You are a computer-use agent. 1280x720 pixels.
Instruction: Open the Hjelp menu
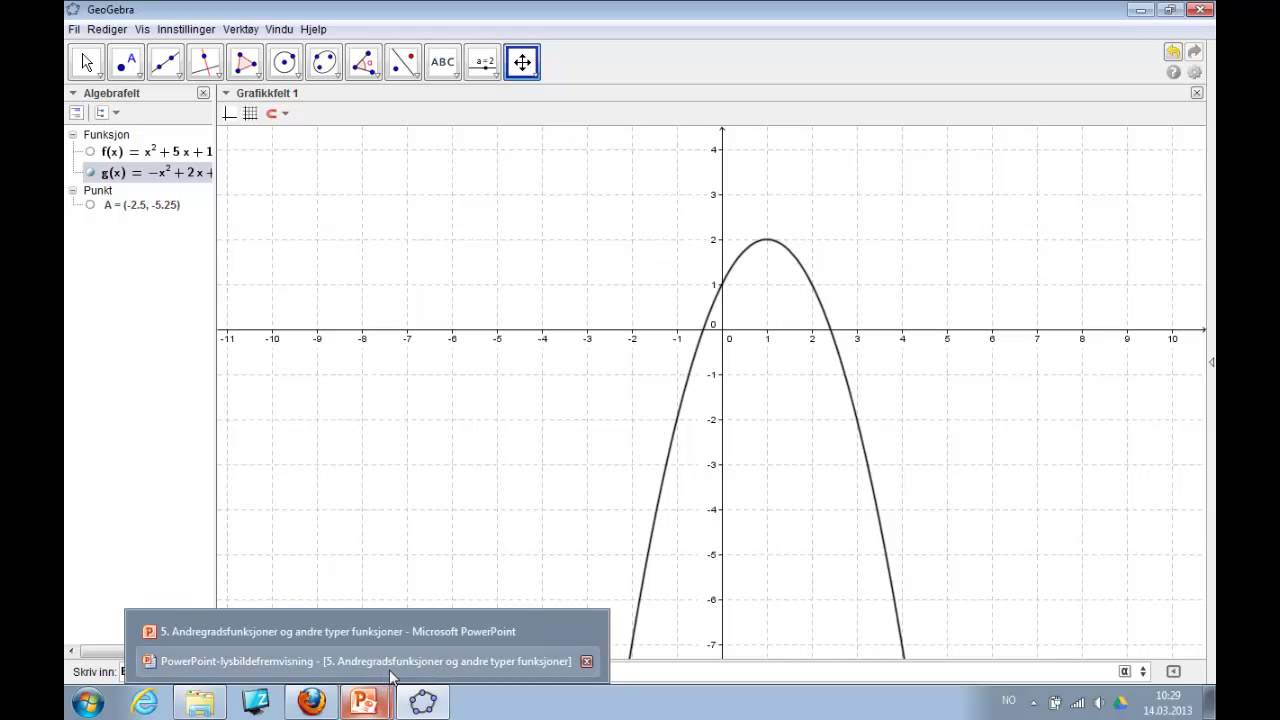click(313, 30)
